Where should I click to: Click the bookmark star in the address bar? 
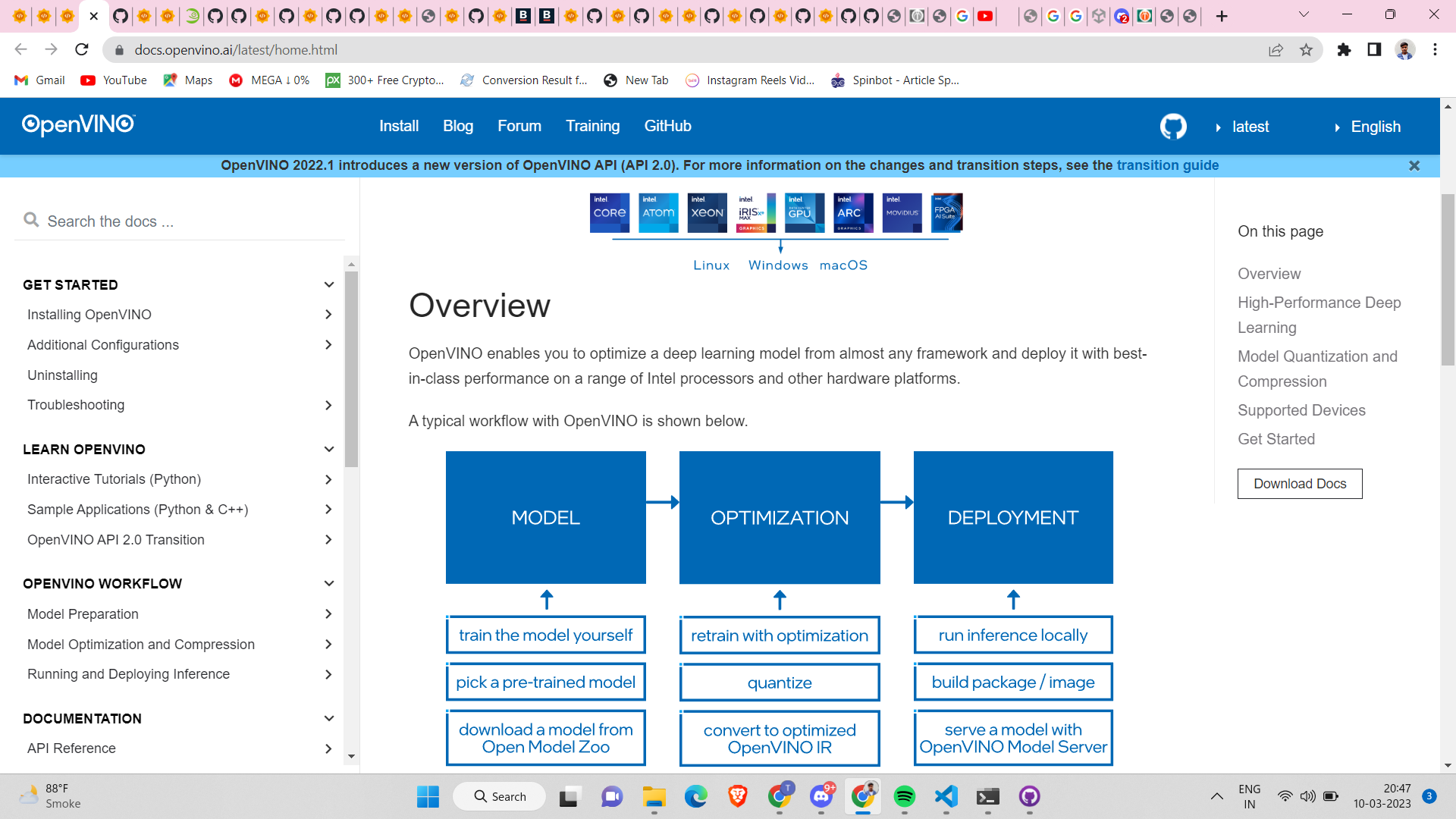click(x=1307, y=49)
